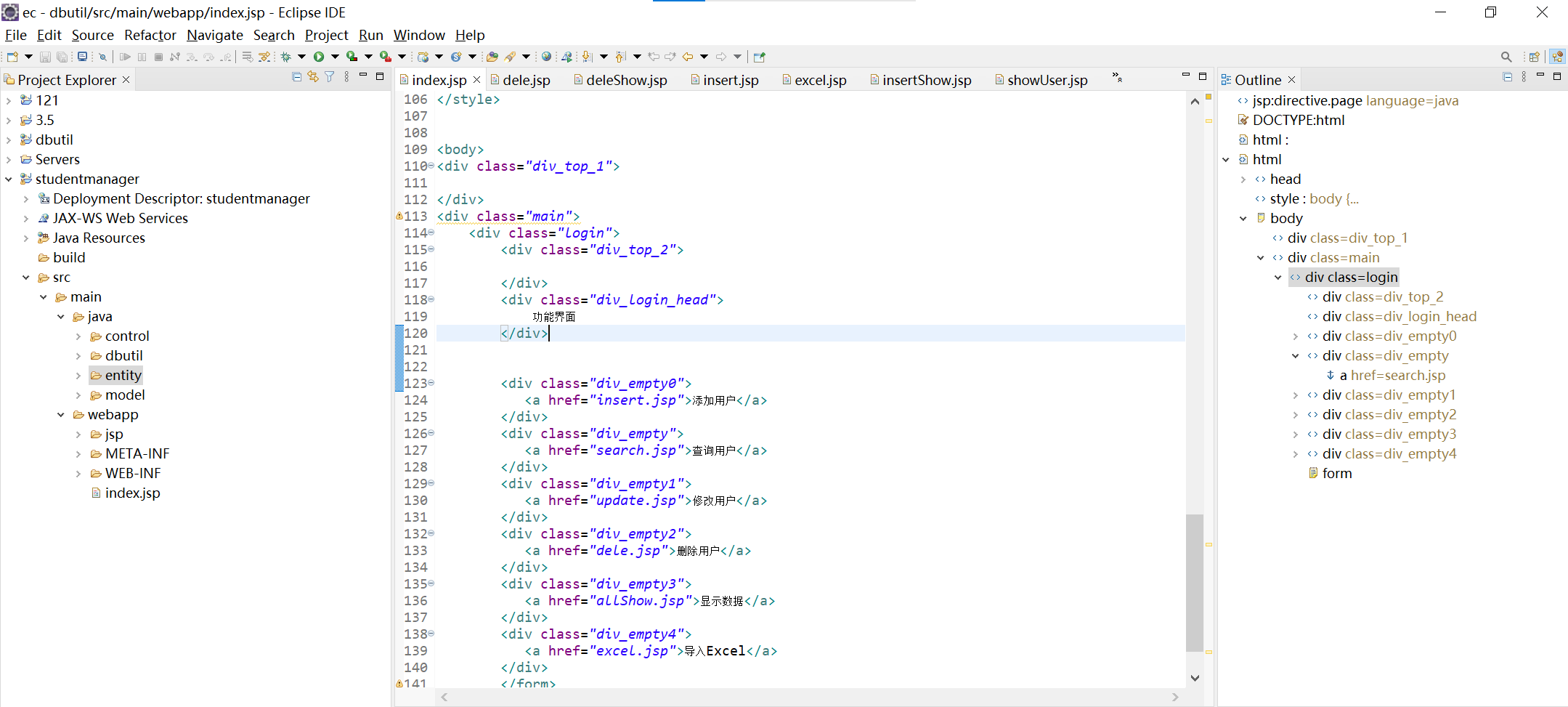Click the Terminate stop icon
This screenshot has height=707, width=1568.
coord(158,57)
